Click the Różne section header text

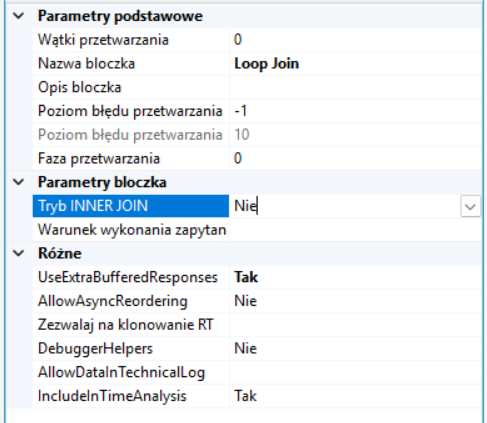click(60, 253)
